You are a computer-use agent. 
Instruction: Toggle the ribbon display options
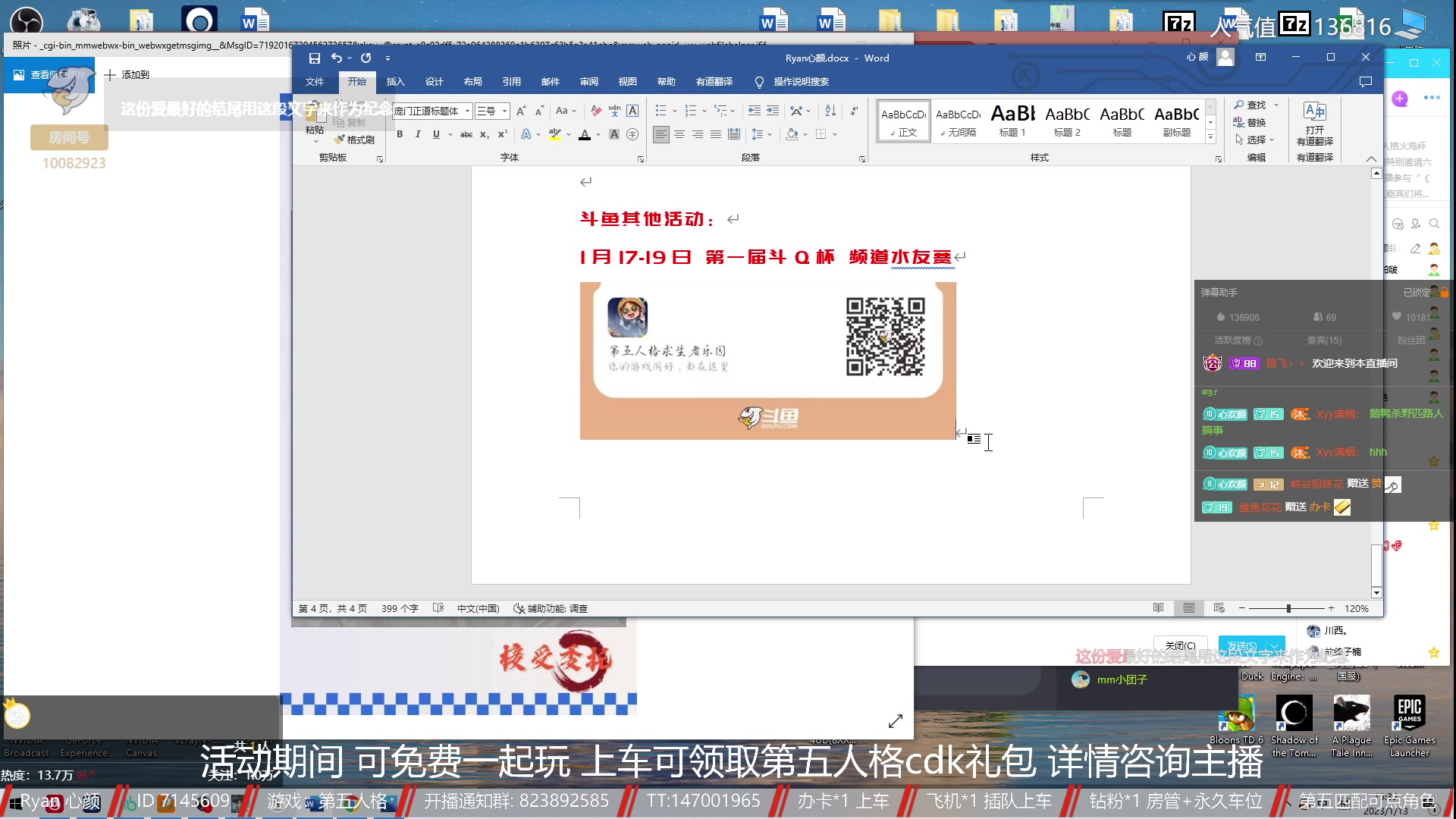click(1261, 58)
